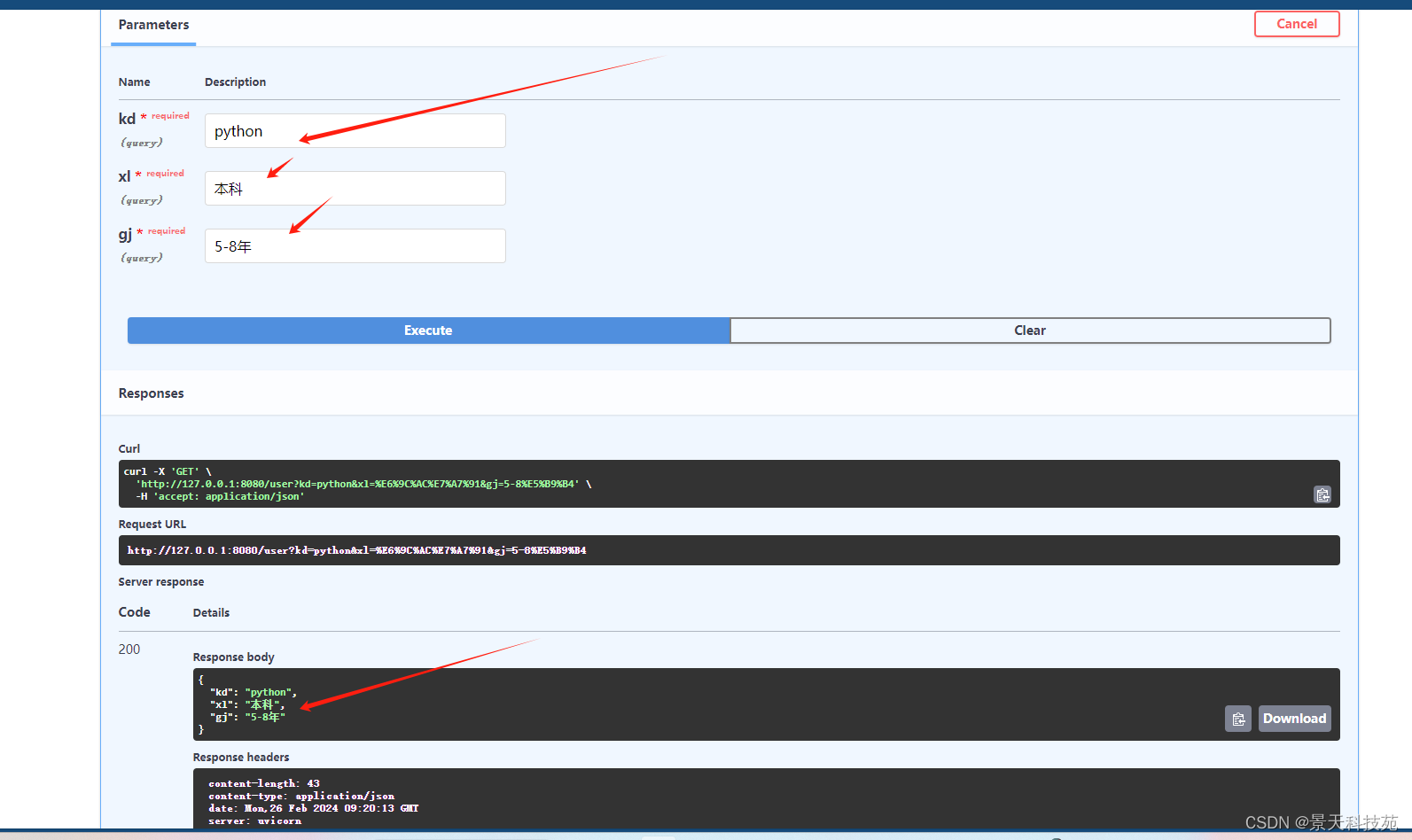Select the date response header line
This screenshot has width=1412, height=840.
(313, 808)
